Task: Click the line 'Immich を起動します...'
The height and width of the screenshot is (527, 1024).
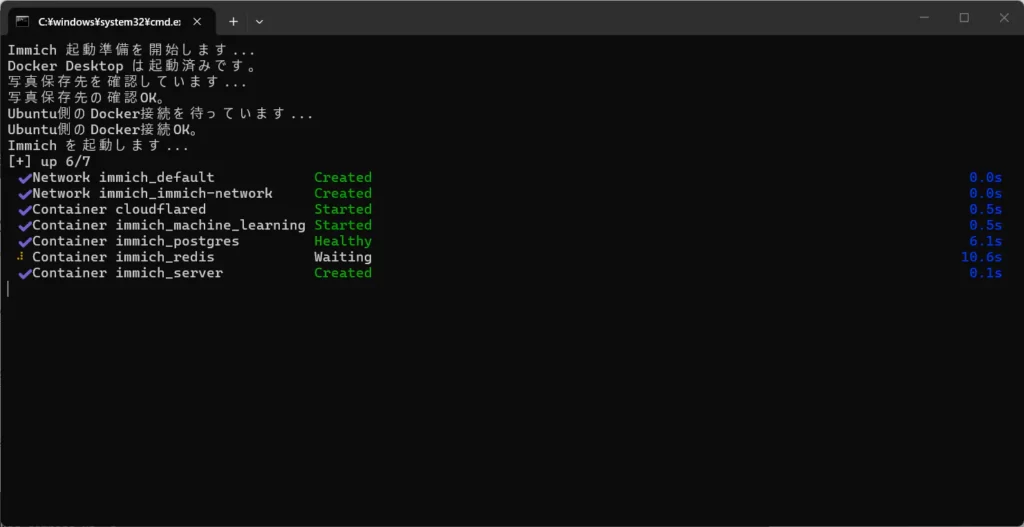Action: [99, 146]
